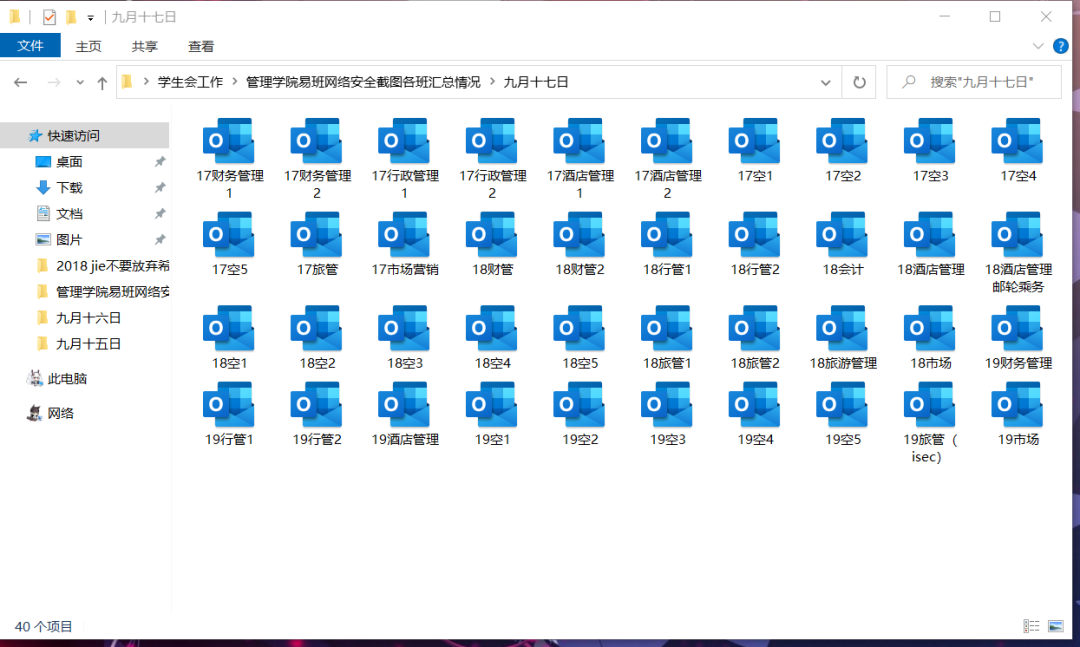1080x647 pixels.
Task: Expand the chevron before 学生会工作 in address bar
Action: 146,82
